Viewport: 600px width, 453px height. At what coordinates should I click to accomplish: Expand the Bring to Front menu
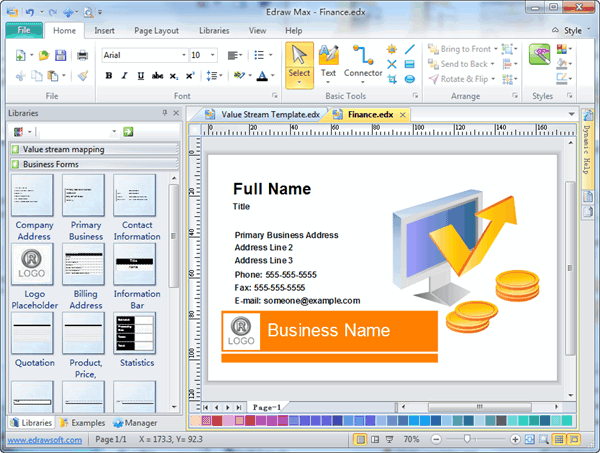tap(496, 49)
